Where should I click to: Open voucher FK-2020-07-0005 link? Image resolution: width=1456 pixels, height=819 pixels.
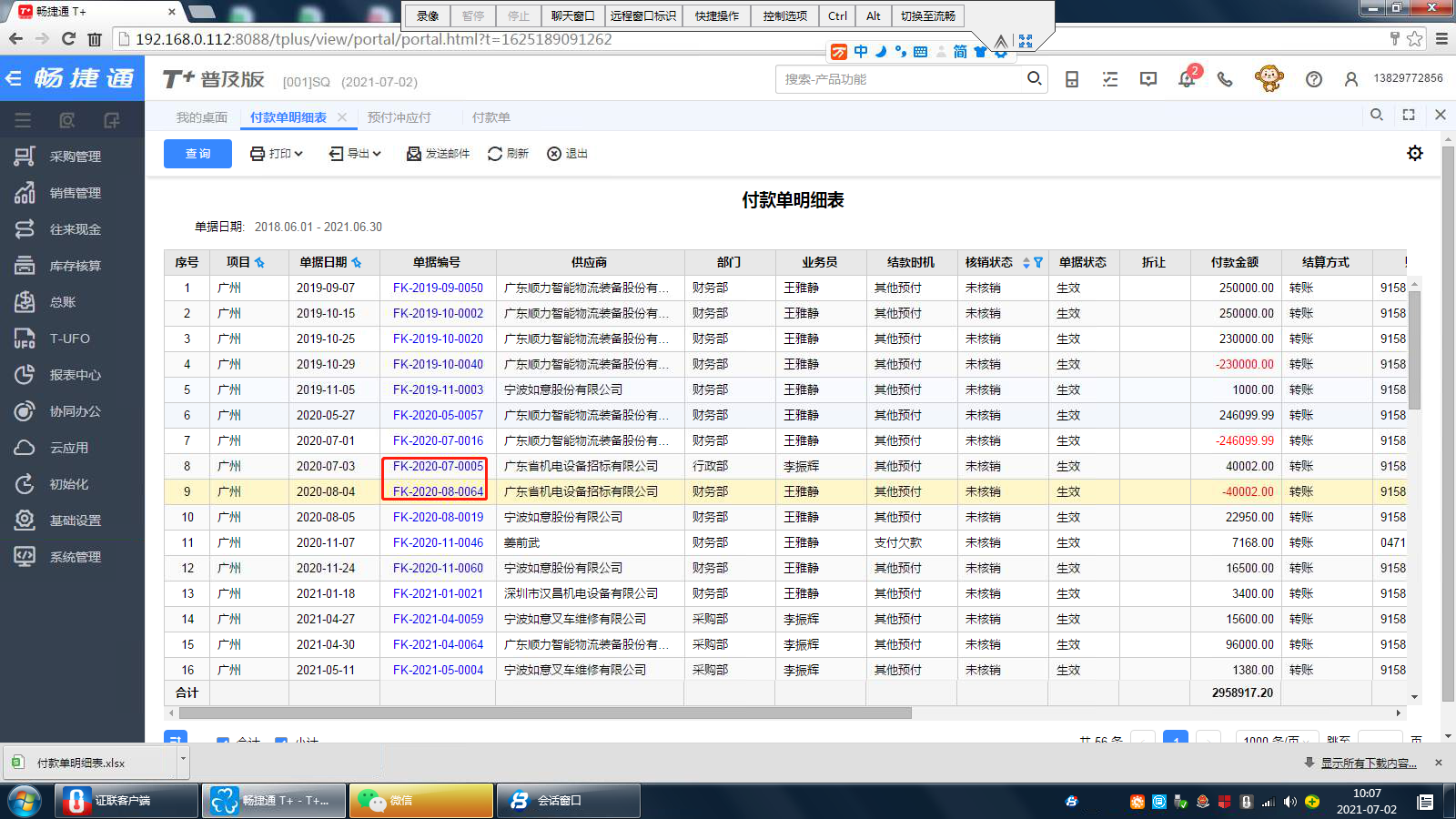point(438,466)
